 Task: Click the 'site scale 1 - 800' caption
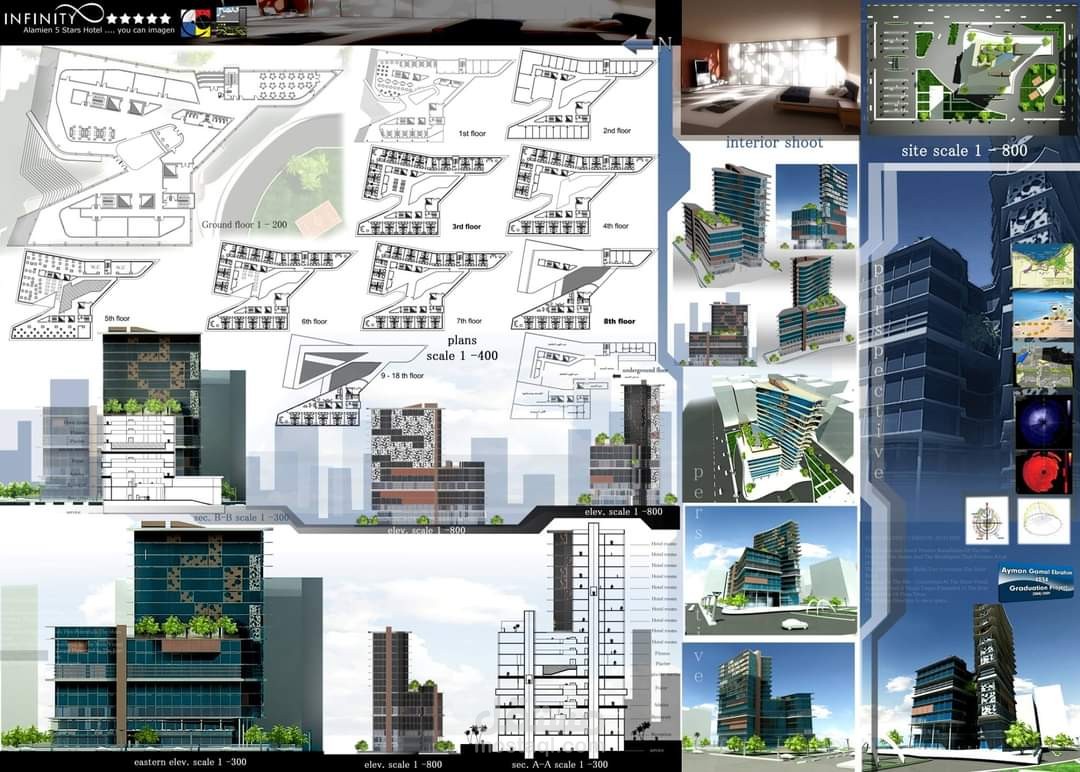pos(964,150)
